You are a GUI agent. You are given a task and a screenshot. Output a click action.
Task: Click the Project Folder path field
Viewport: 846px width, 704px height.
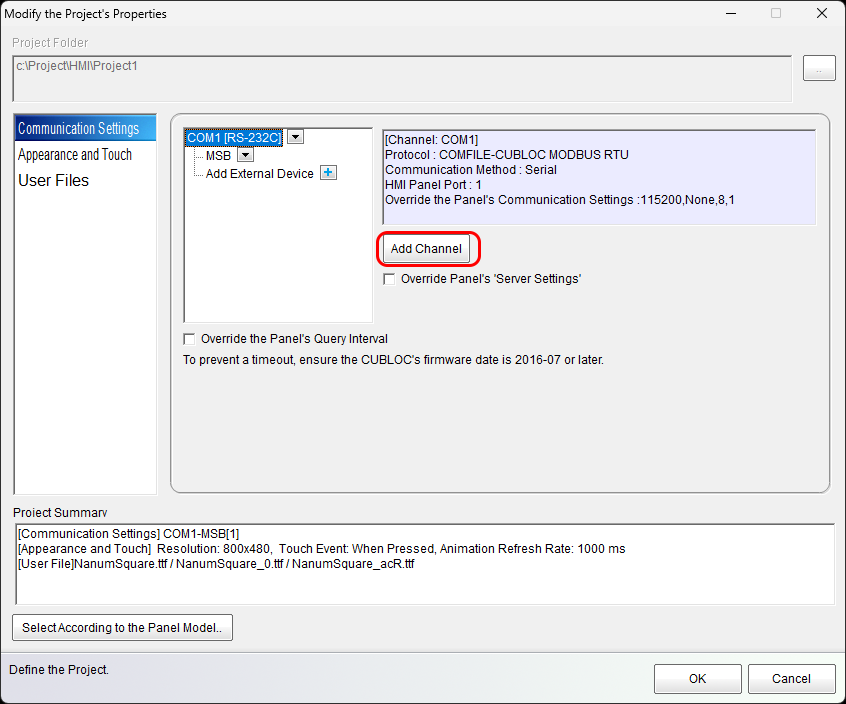402,78
